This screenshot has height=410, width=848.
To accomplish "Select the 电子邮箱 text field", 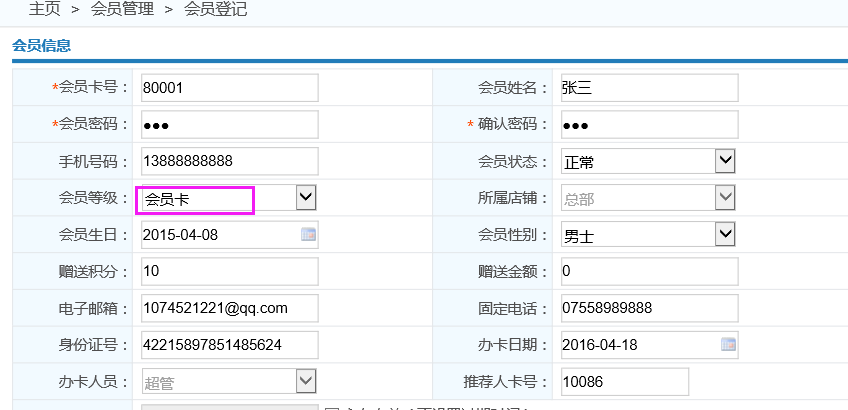I will coord(229,308).
